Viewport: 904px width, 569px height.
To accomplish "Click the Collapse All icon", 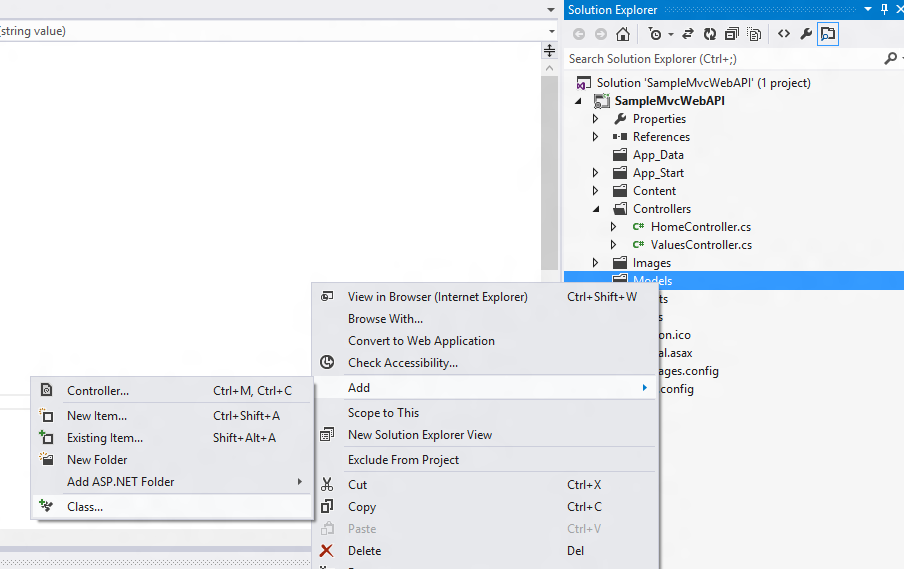I will (732, 34).
